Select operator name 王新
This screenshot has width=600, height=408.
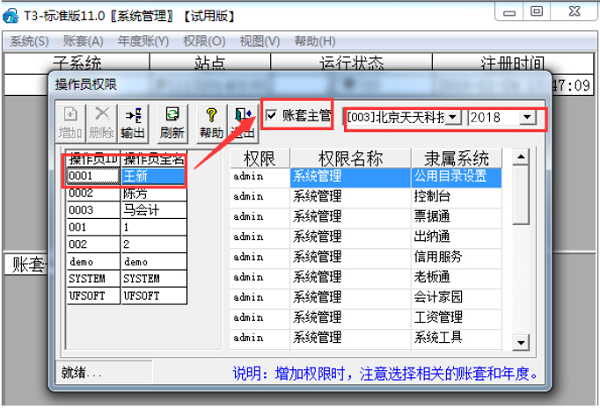pos(153,176)
